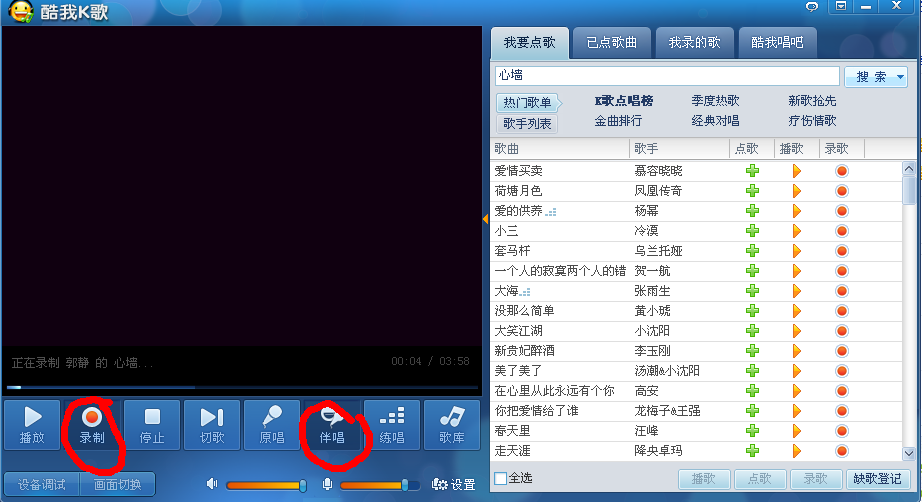Select the artist name 汪峰
This screenshot has width=922, height=502.
pos(646,431)
